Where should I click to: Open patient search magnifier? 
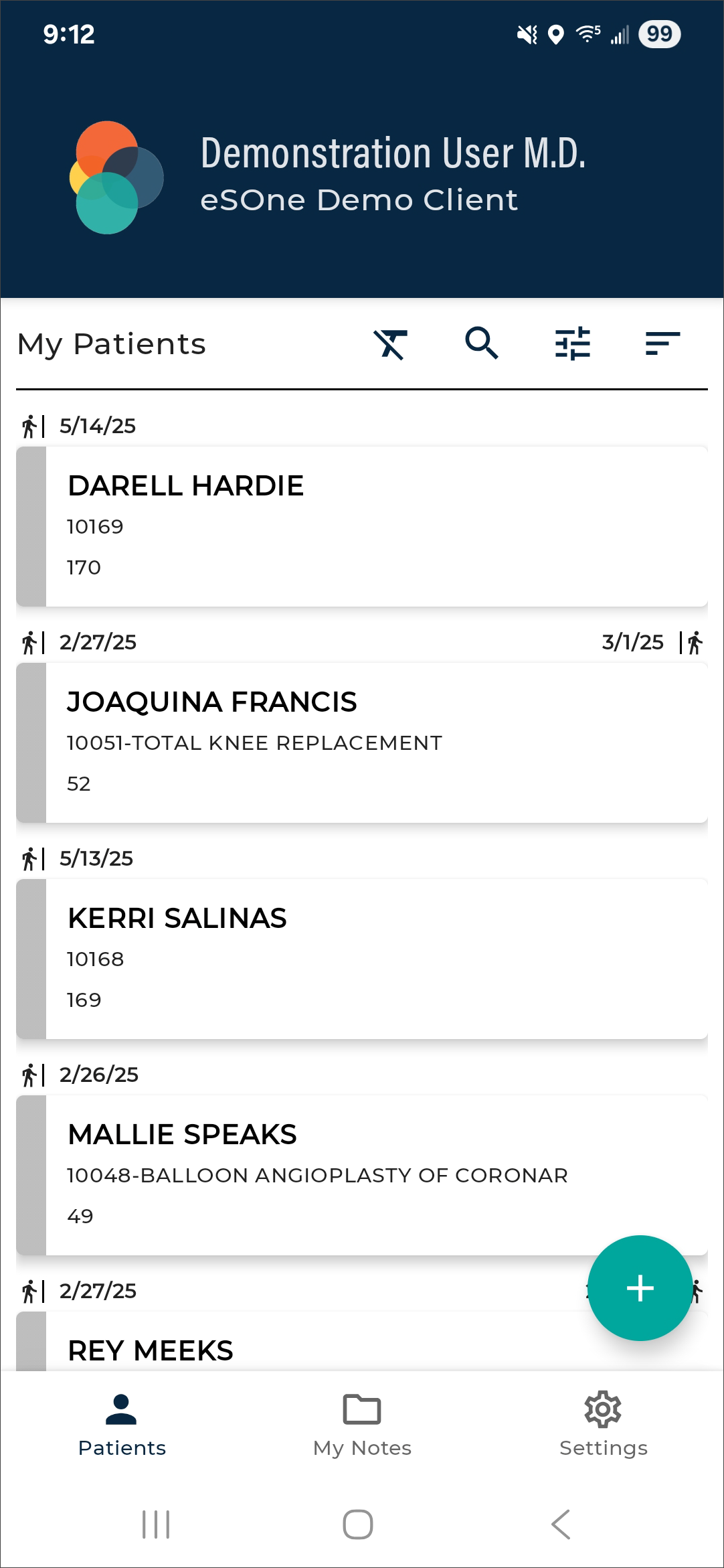point(482,344)
